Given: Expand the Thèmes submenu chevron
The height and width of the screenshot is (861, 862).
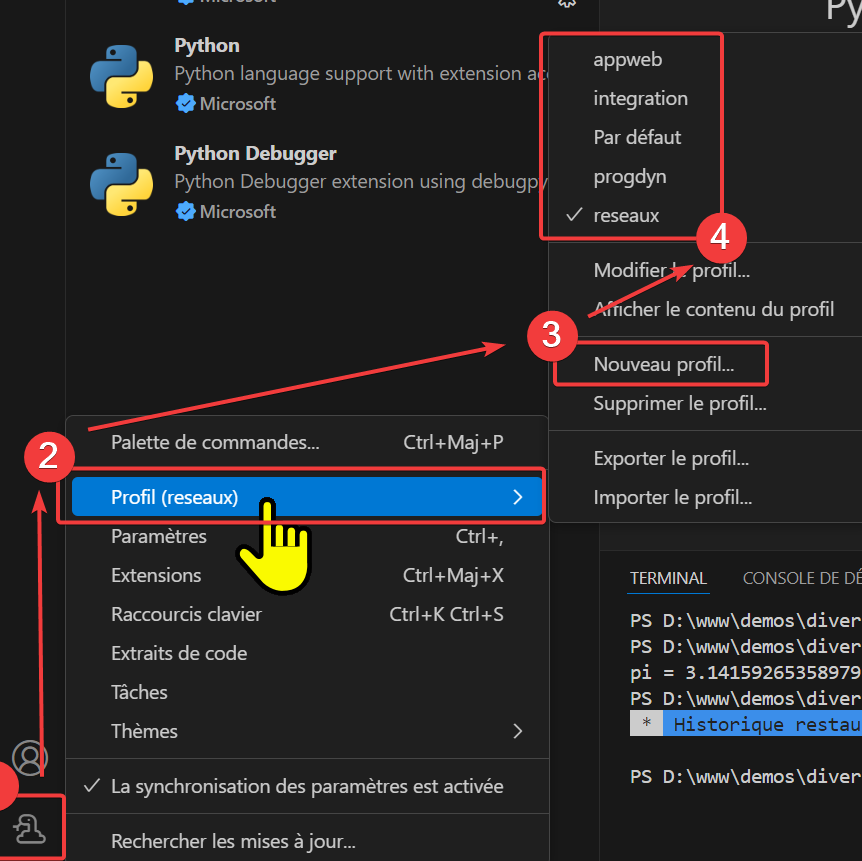Looking at the screenshot, I should pos(517,731).
